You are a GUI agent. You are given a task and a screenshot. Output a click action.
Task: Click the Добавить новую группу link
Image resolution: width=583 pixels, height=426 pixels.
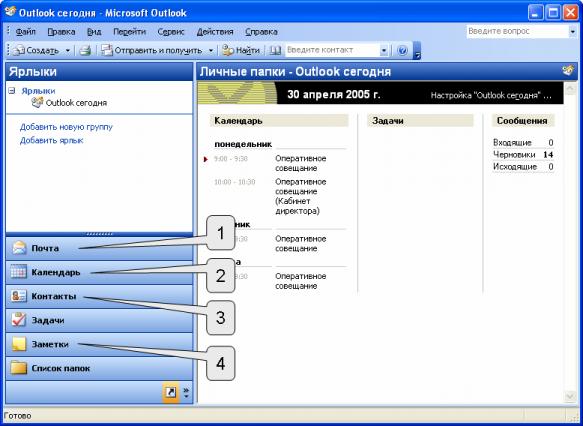click(x=66, y=127)
